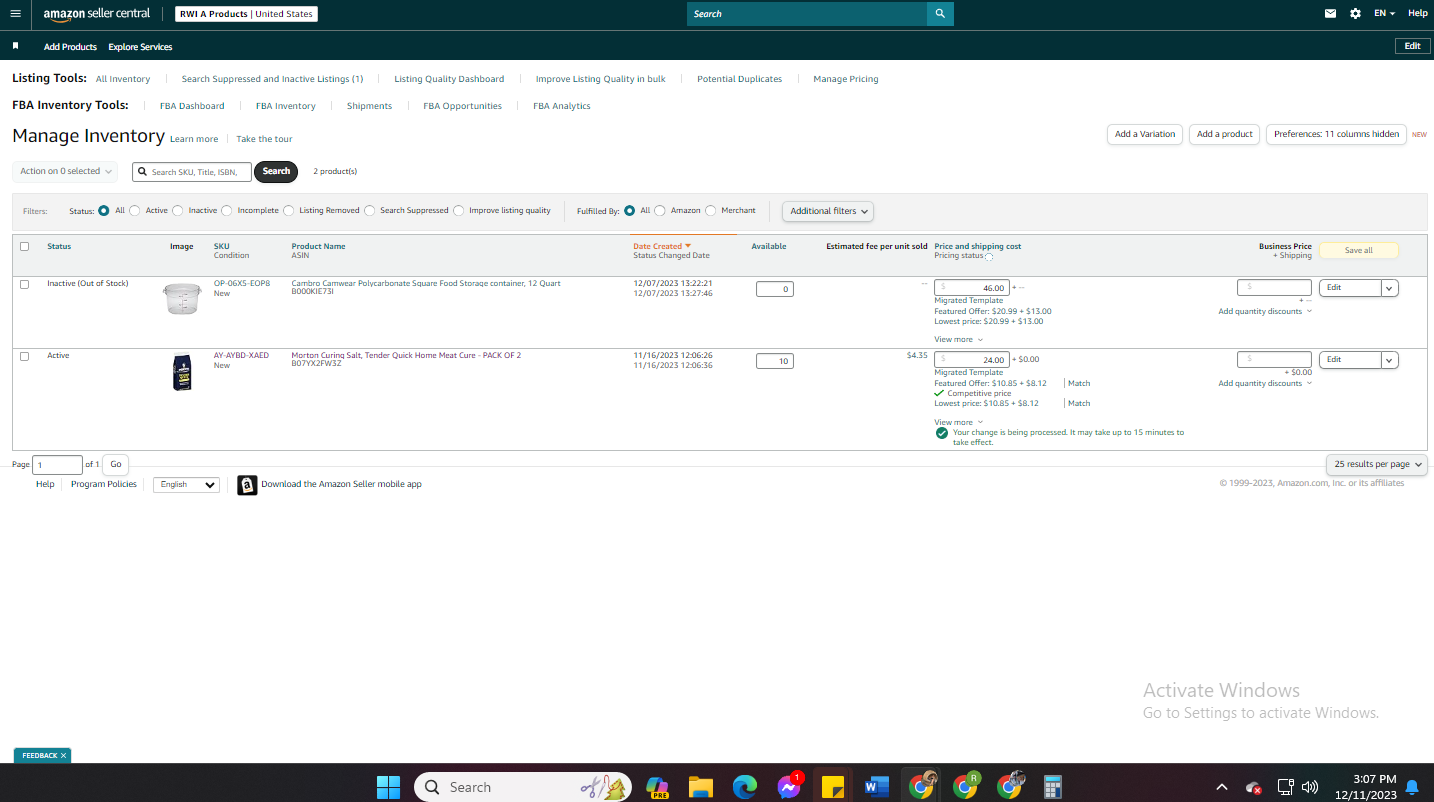Viewport: 1434px width, 802px height.
Task: Open the 25 results per page dropdown
Action: 1377,464
